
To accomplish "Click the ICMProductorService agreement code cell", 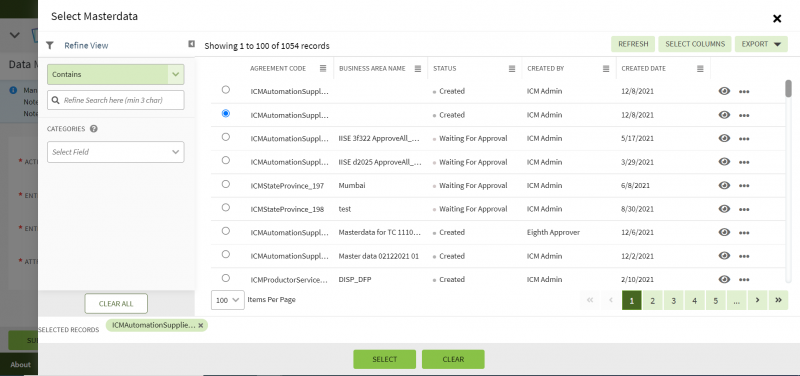I will (x=289, y=280).
